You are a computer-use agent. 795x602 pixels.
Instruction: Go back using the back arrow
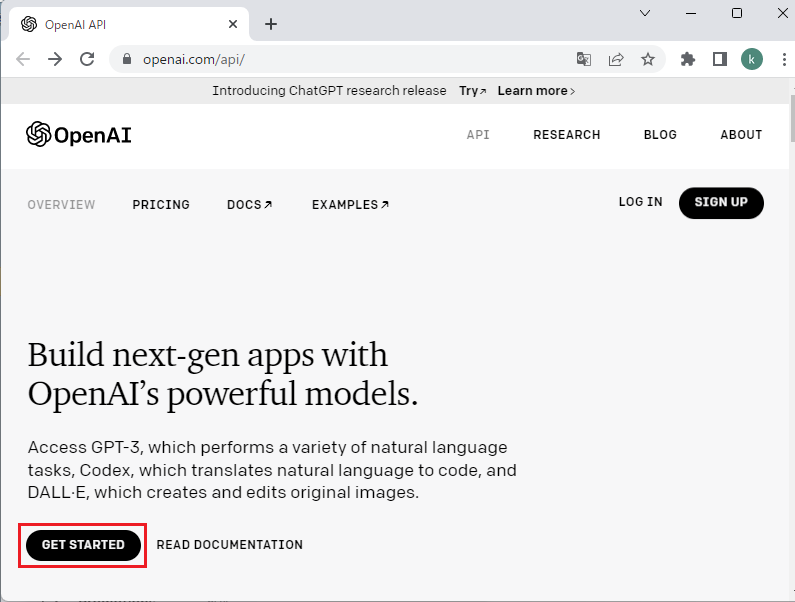point(23,59)
